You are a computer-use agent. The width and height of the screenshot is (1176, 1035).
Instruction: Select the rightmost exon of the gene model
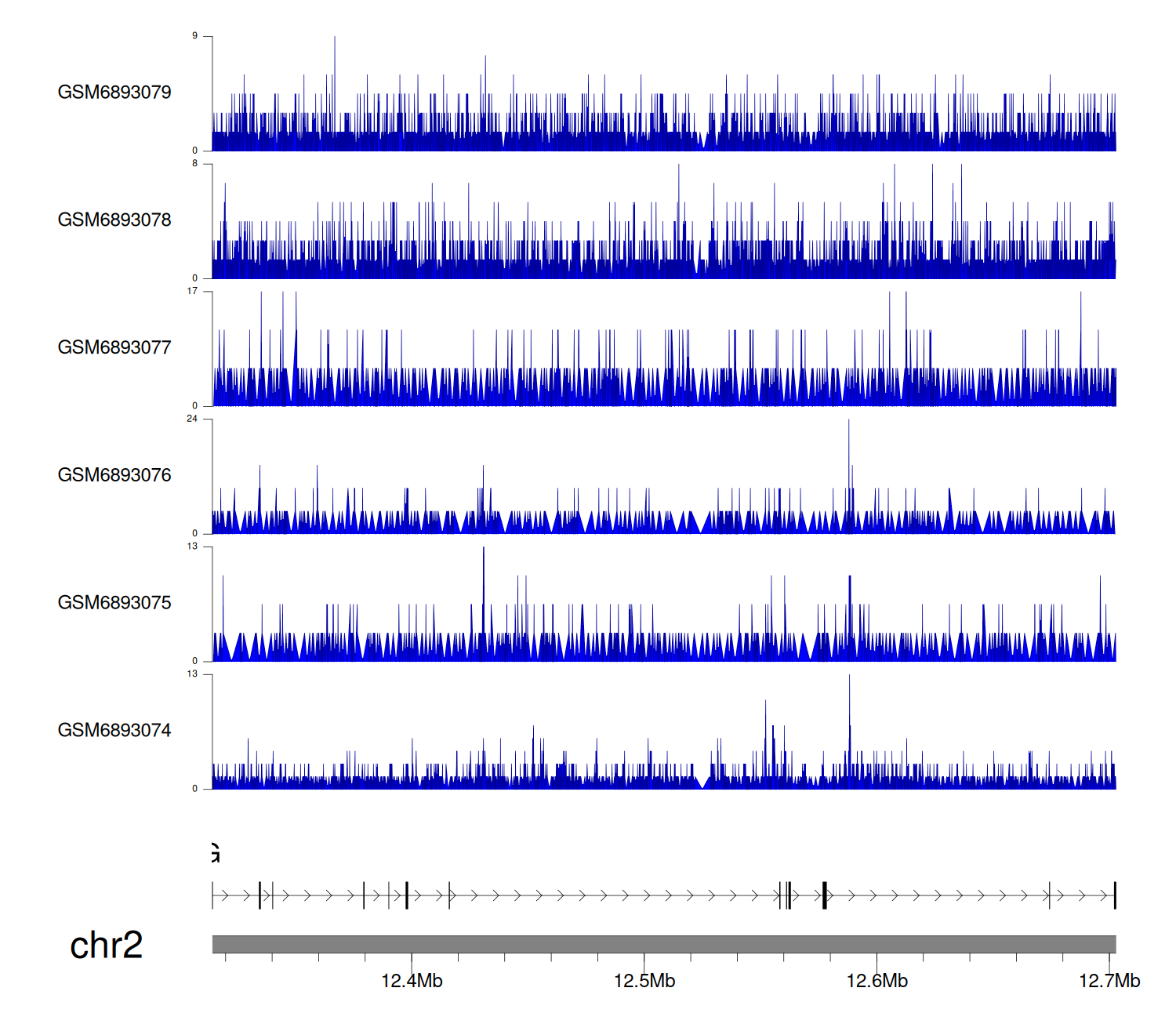click(x=1114, y=895)
